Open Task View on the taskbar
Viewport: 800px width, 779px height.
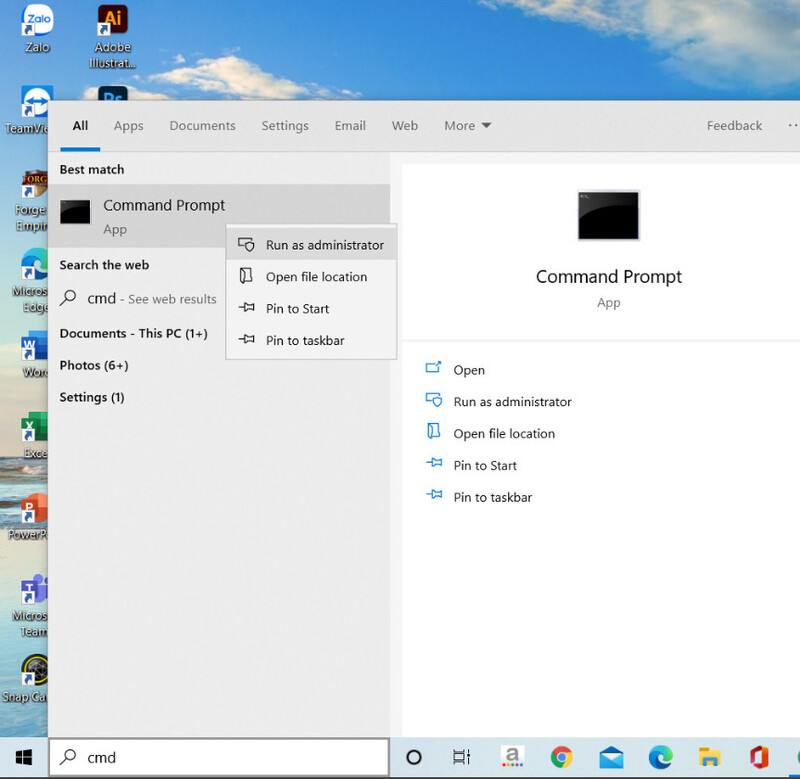462,757
